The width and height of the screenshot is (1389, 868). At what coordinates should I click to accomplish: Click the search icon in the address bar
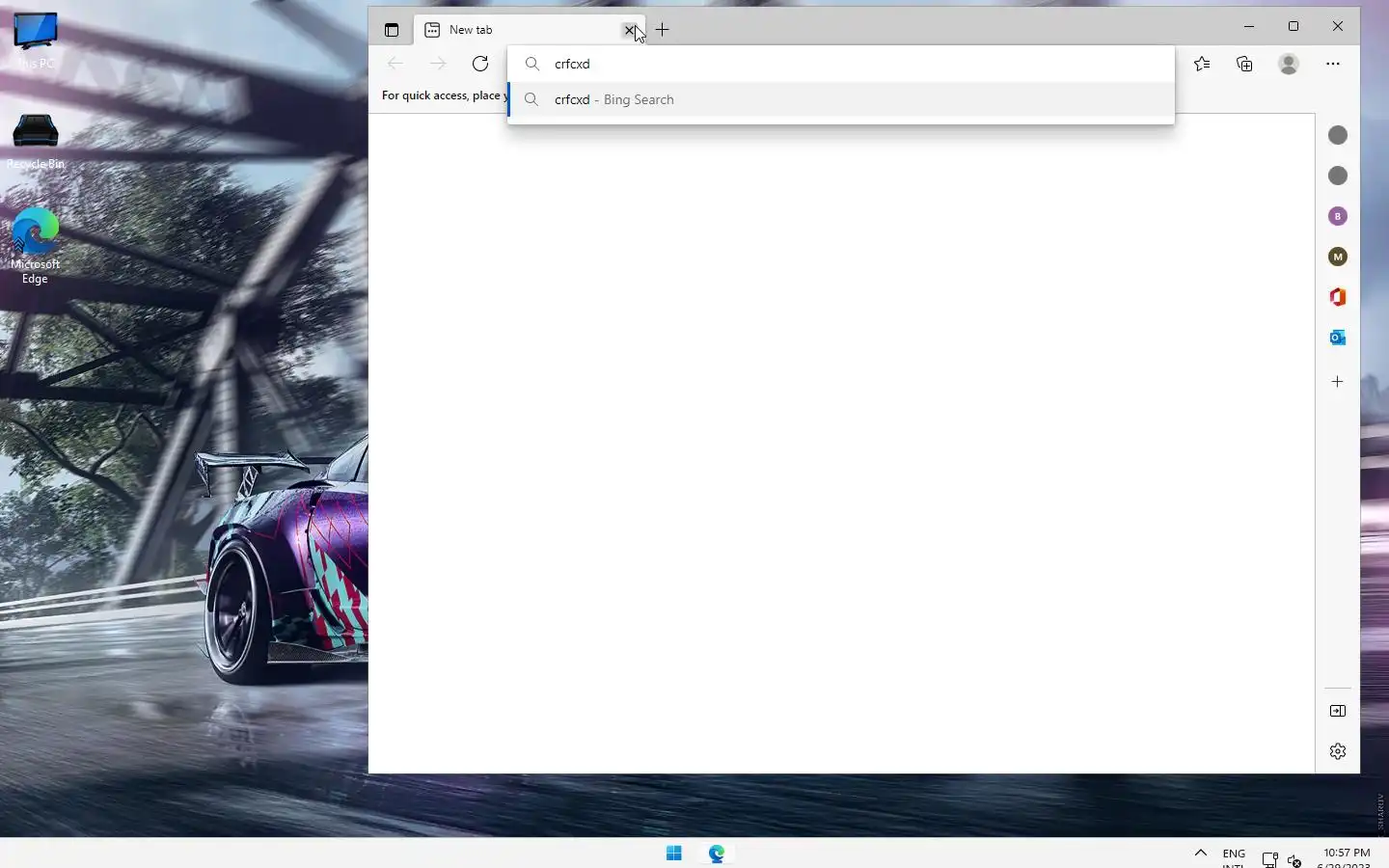click(x=532, y=64)
